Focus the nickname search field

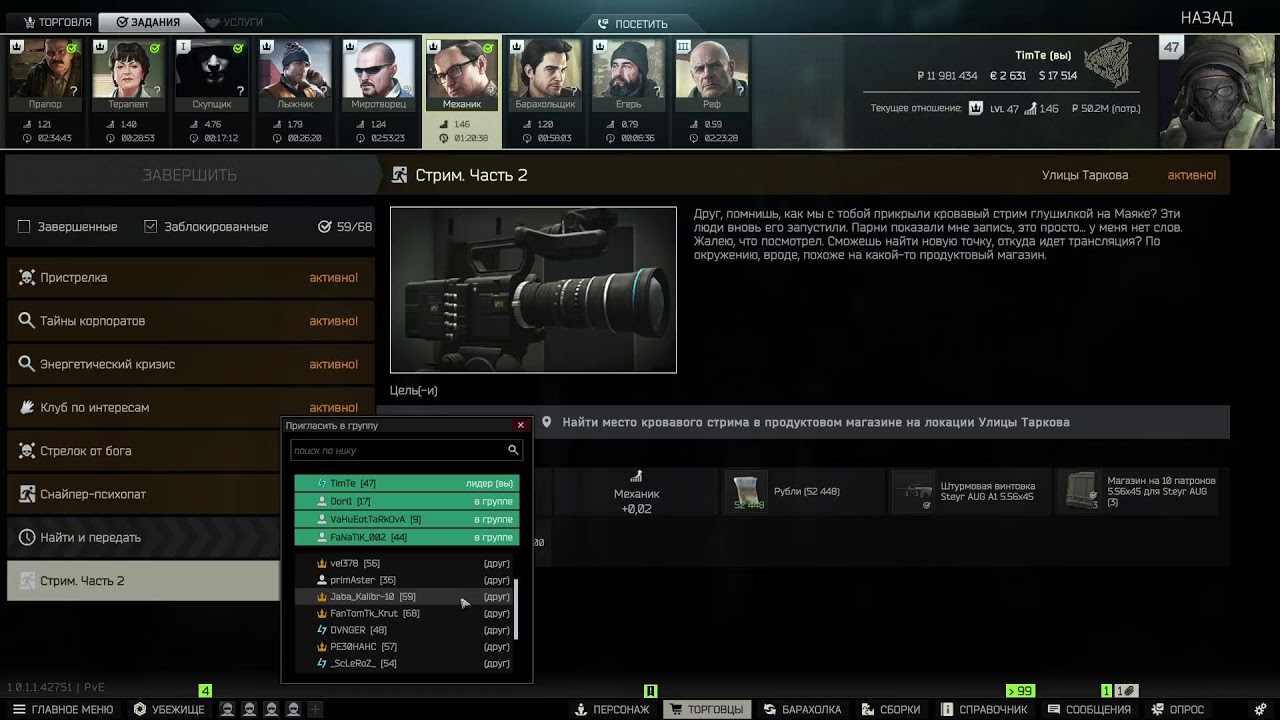click(406, 450)
